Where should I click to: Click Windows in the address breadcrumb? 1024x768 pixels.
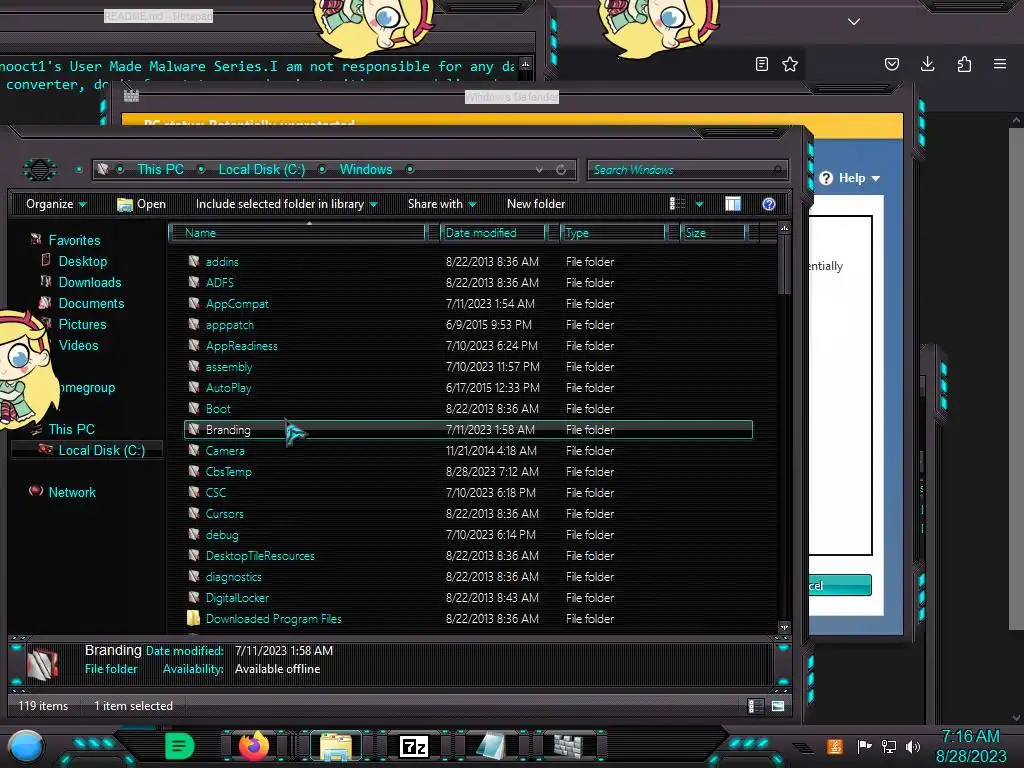[366, 169]
